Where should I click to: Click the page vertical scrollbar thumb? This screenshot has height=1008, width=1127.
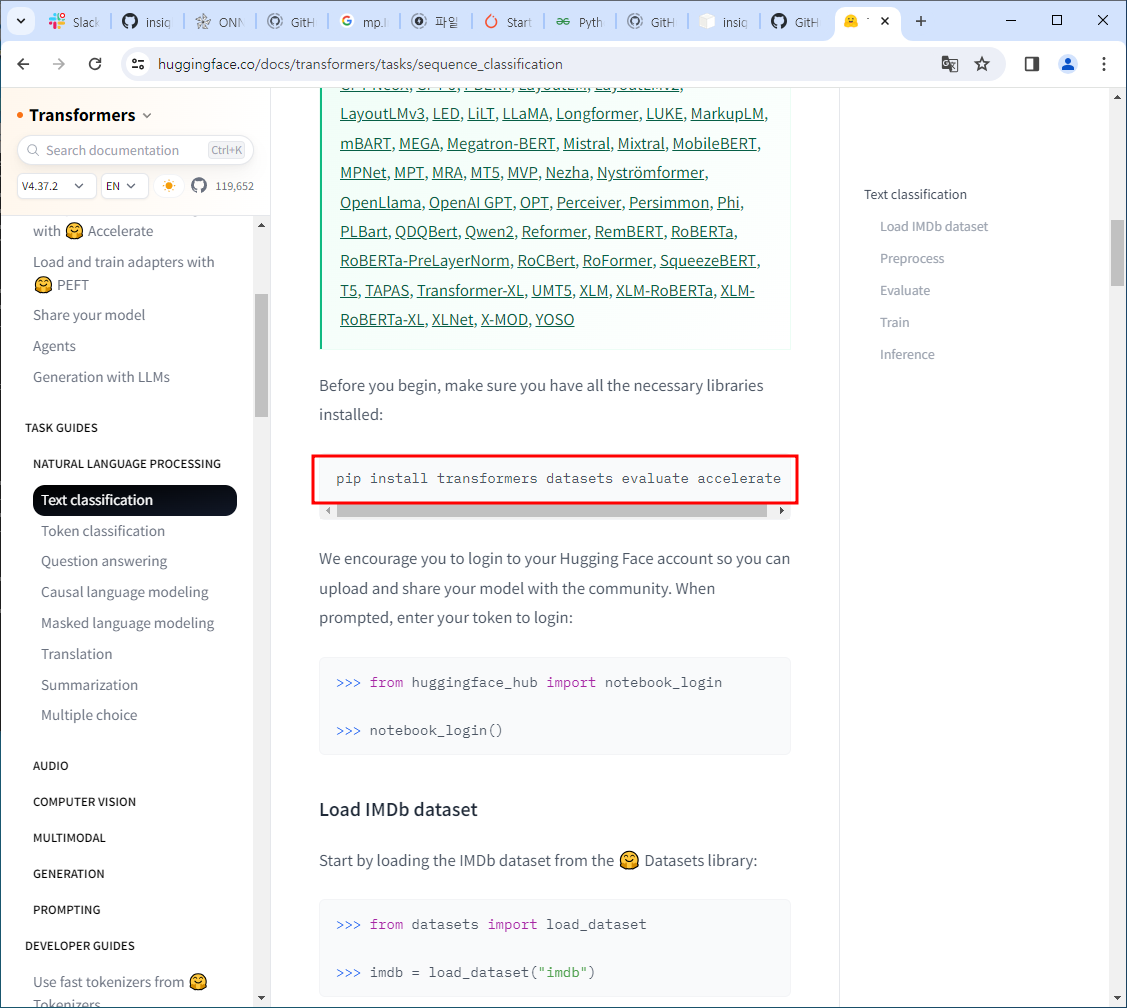pyautogui.click(x=1117, y=253)
